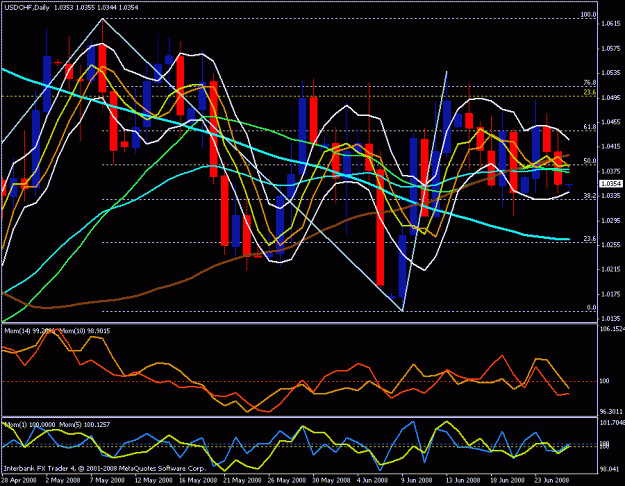Select the white 23.6 Fibonacci level label

tap(590, 238)
